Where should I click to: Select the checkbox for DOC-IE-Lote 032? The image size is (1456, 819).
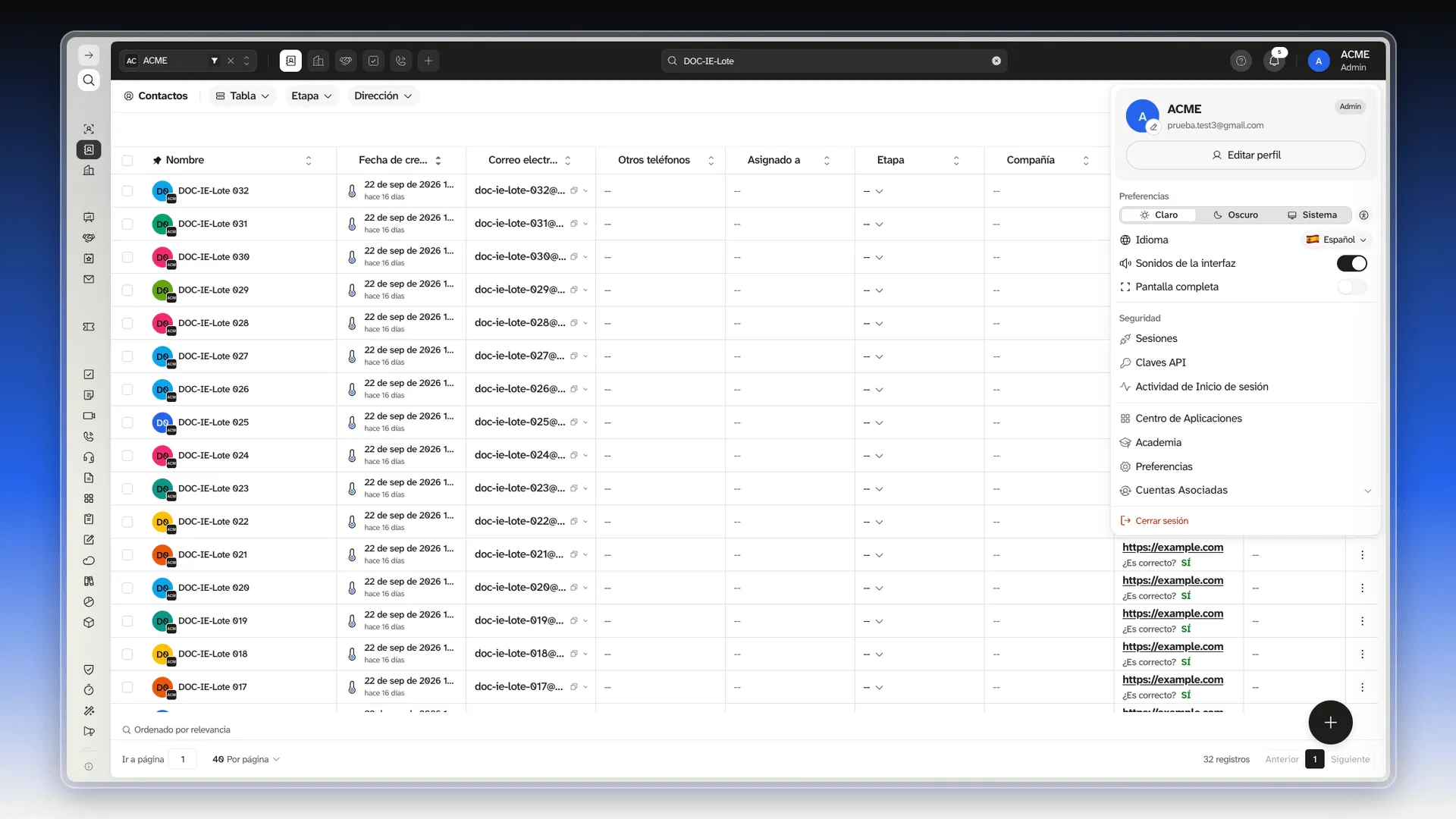[127, 191]
